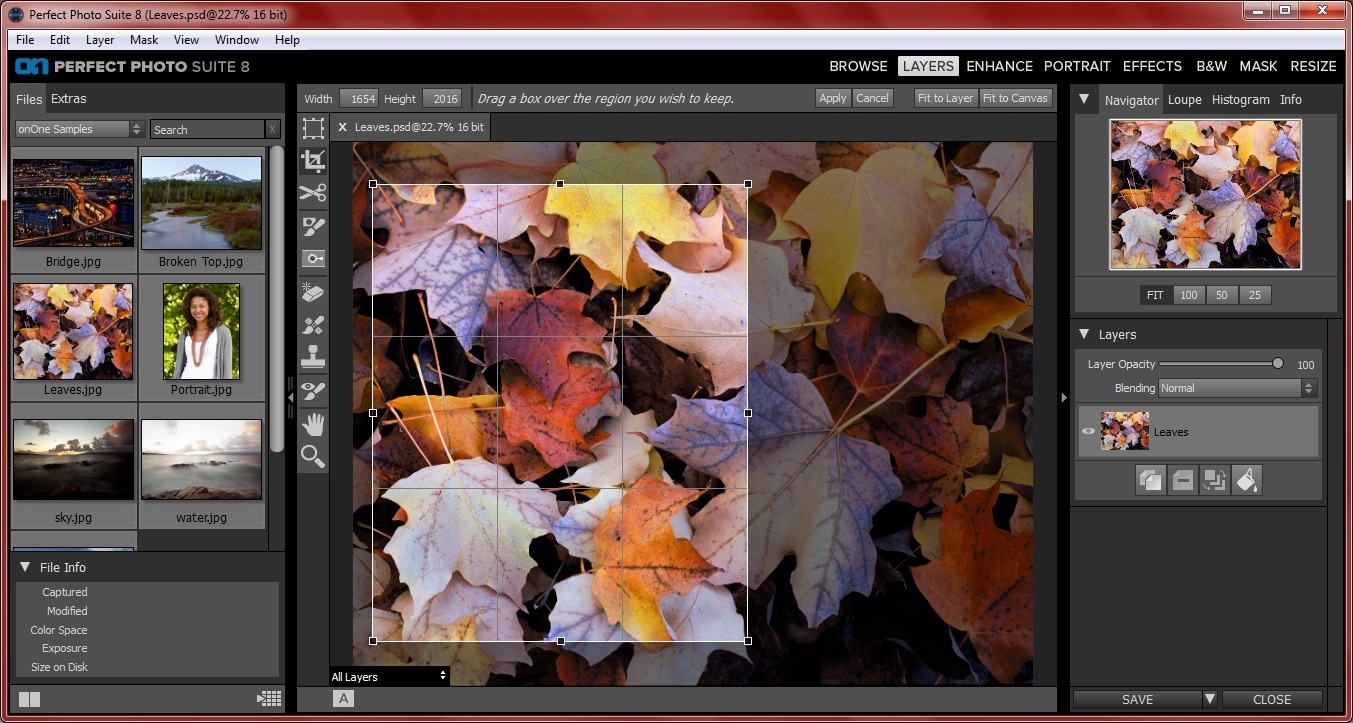Click the paint bucket fill layer icon
The height and width of the screenshot is (723, 1353).
click(x=1246, y=480)
